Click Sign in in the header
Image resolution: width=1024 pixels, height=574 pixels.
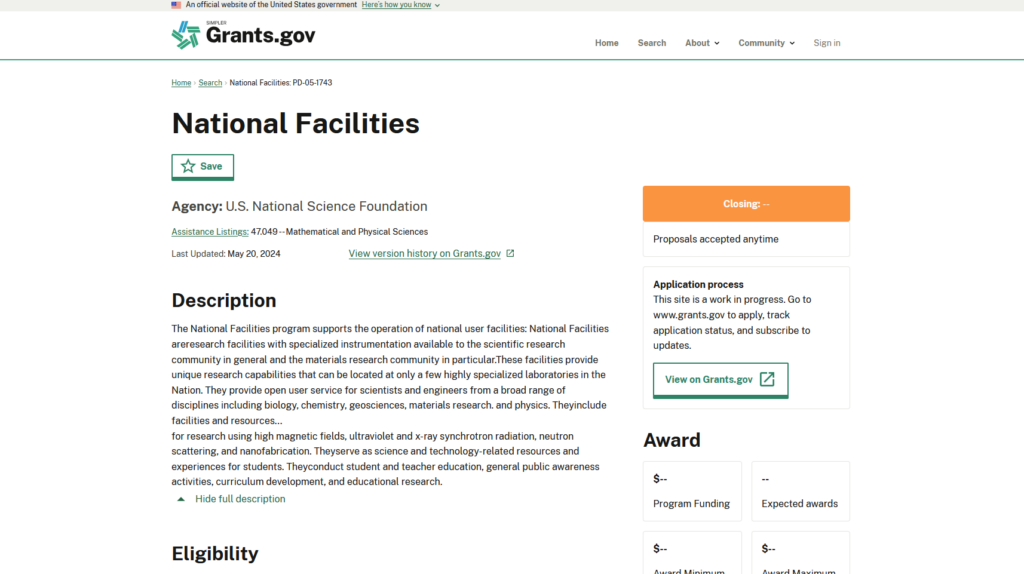[827, 43]
